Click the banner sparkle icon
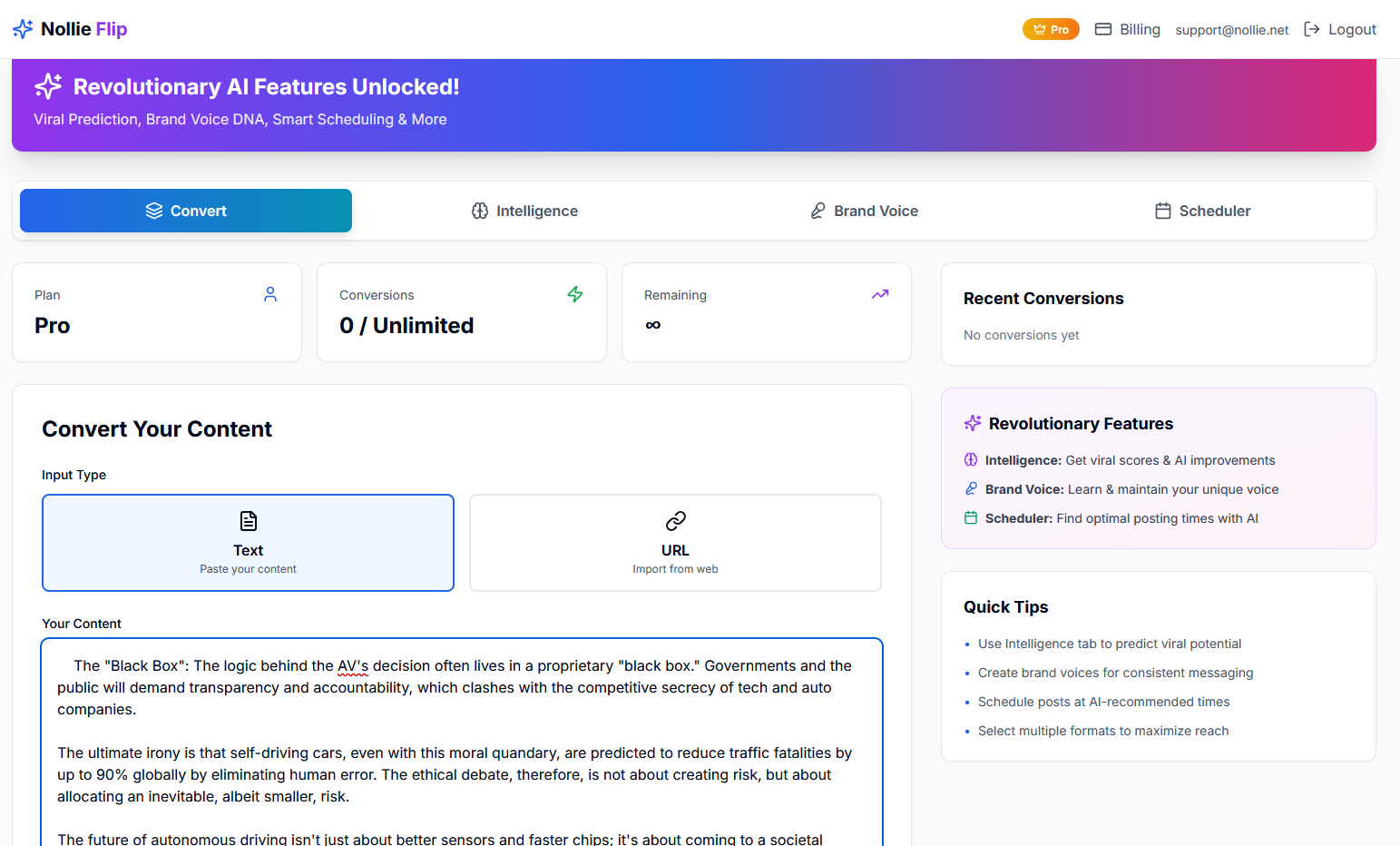This screenshot has height=846, width=1400. [x=48, y=86]
